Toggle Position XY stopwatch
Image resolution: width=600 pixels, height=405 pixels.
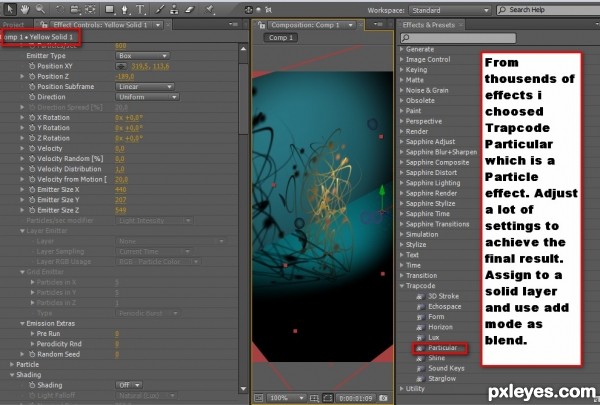(x=32, y=66)
